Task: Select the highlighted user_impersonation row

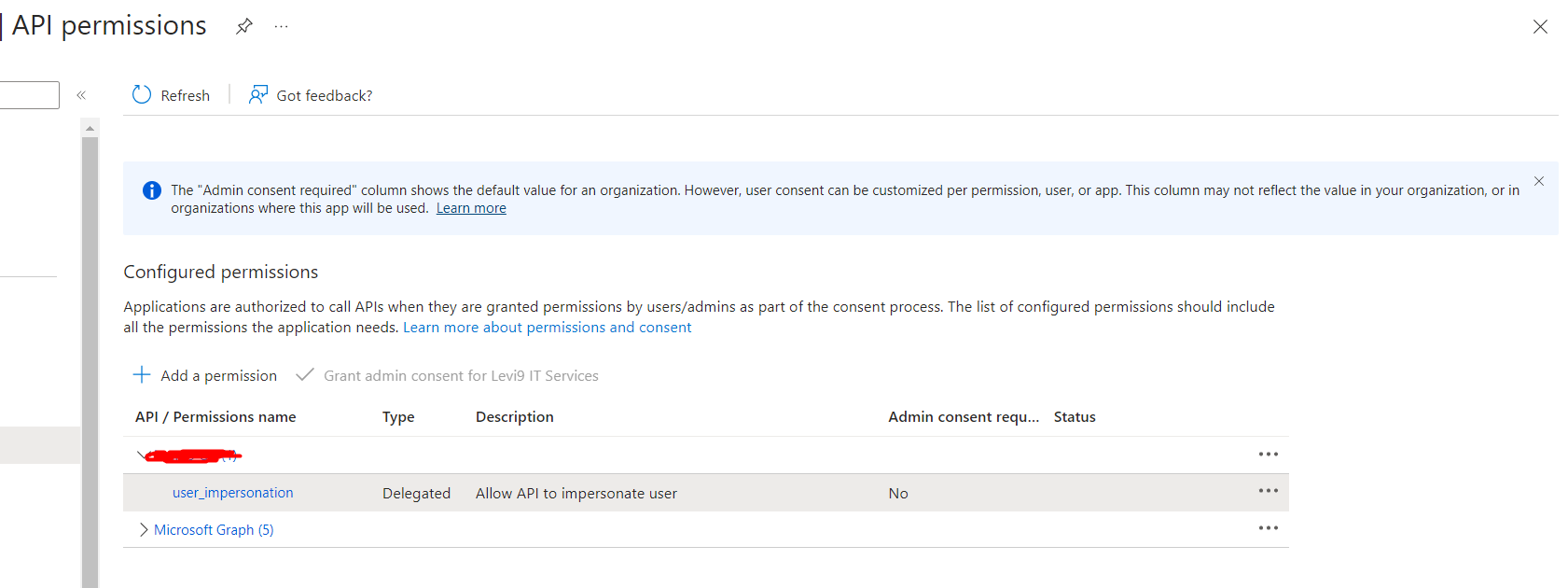Action: 653,492
